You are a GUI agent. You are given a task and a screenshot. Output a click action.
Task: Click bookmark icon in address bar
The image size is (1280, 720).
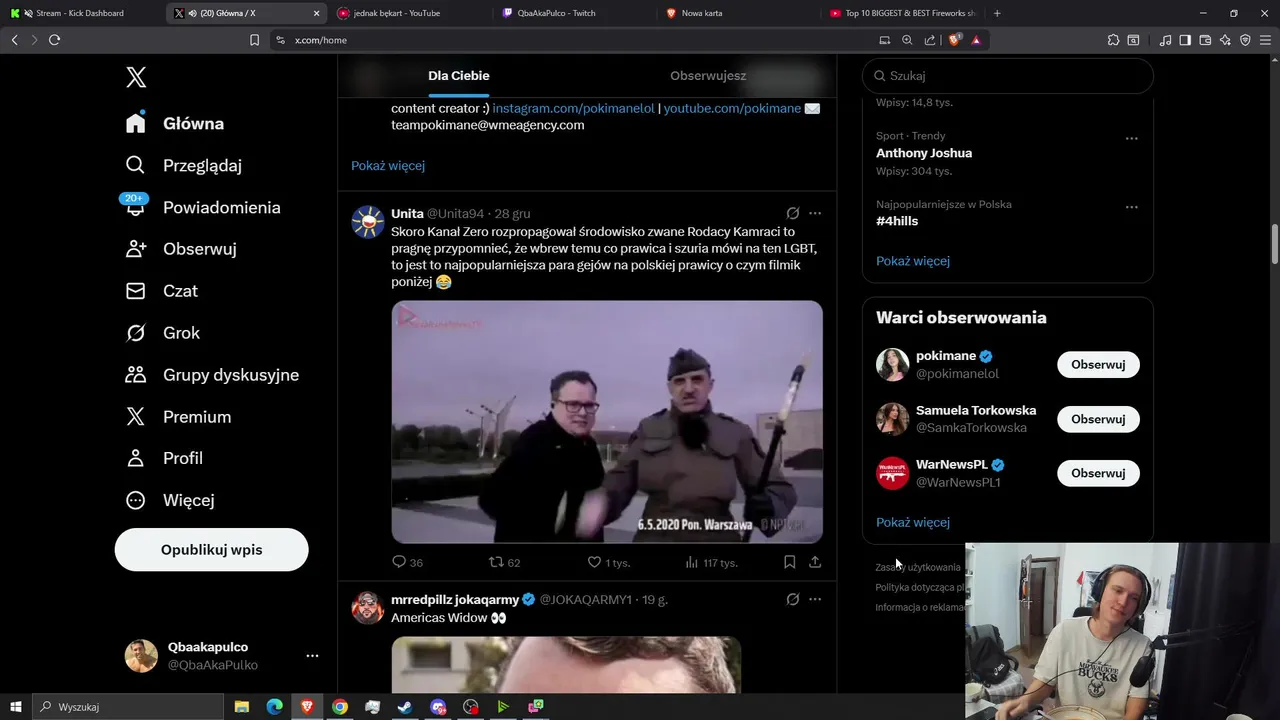(x=254, y=40)
